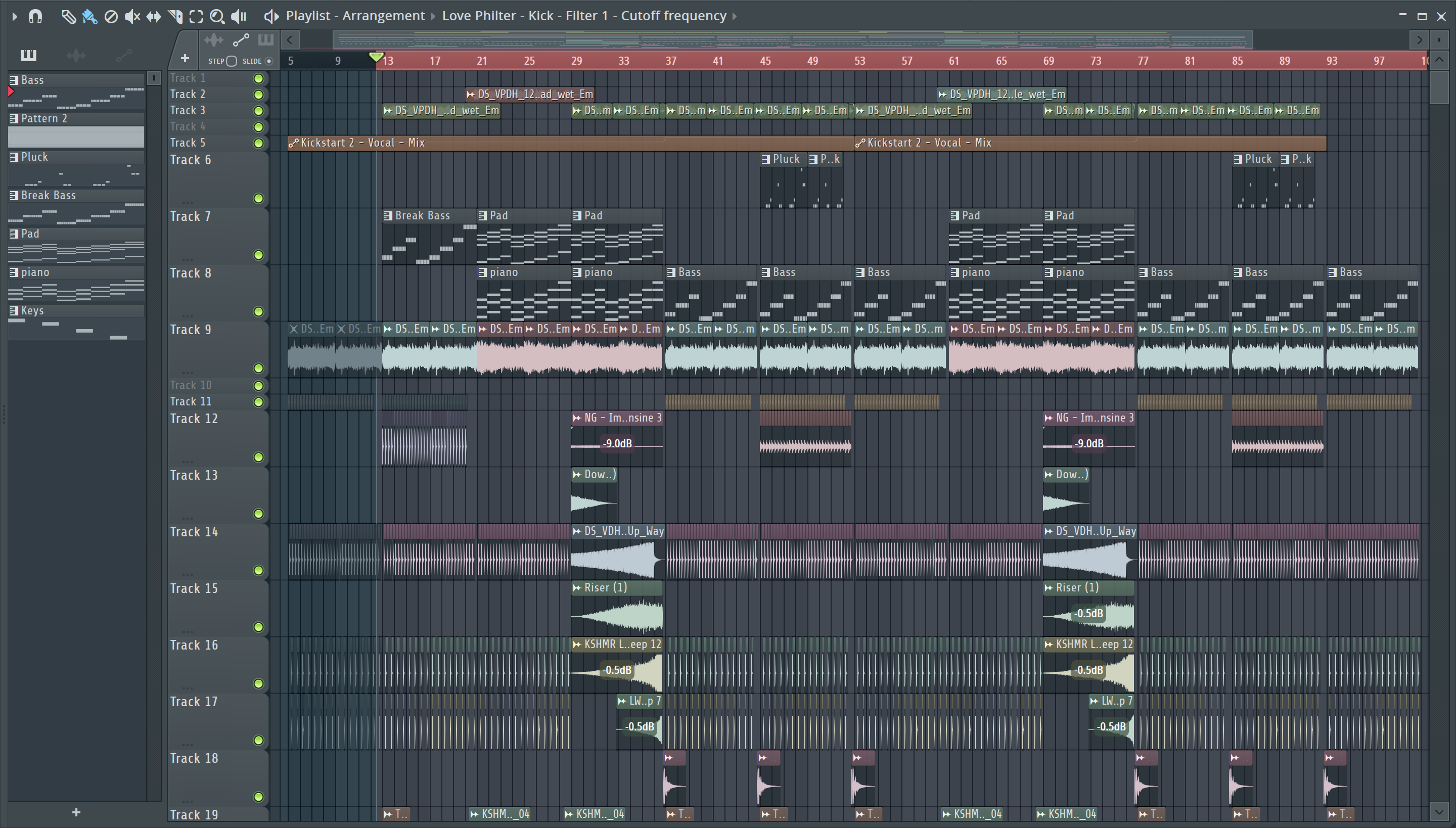The image size is (1456, 828).
Task: Mute Track 3 with green LED
Action: (x=258, y=111)
